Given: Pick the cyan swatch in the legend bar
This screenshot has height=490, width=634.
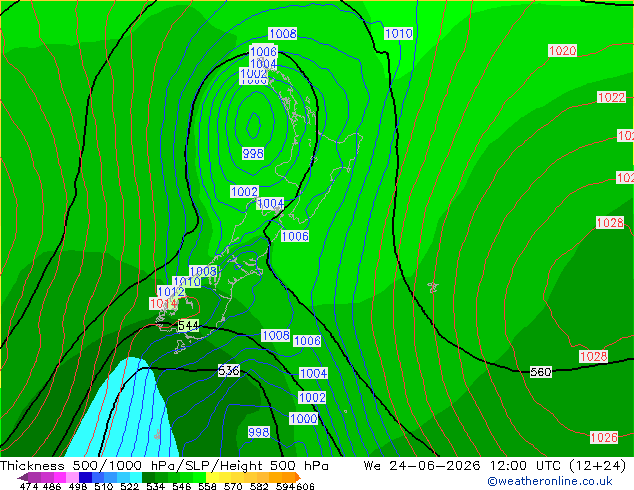Looking at the screenshot, I should pyautogui.click(x=136, y=477).
